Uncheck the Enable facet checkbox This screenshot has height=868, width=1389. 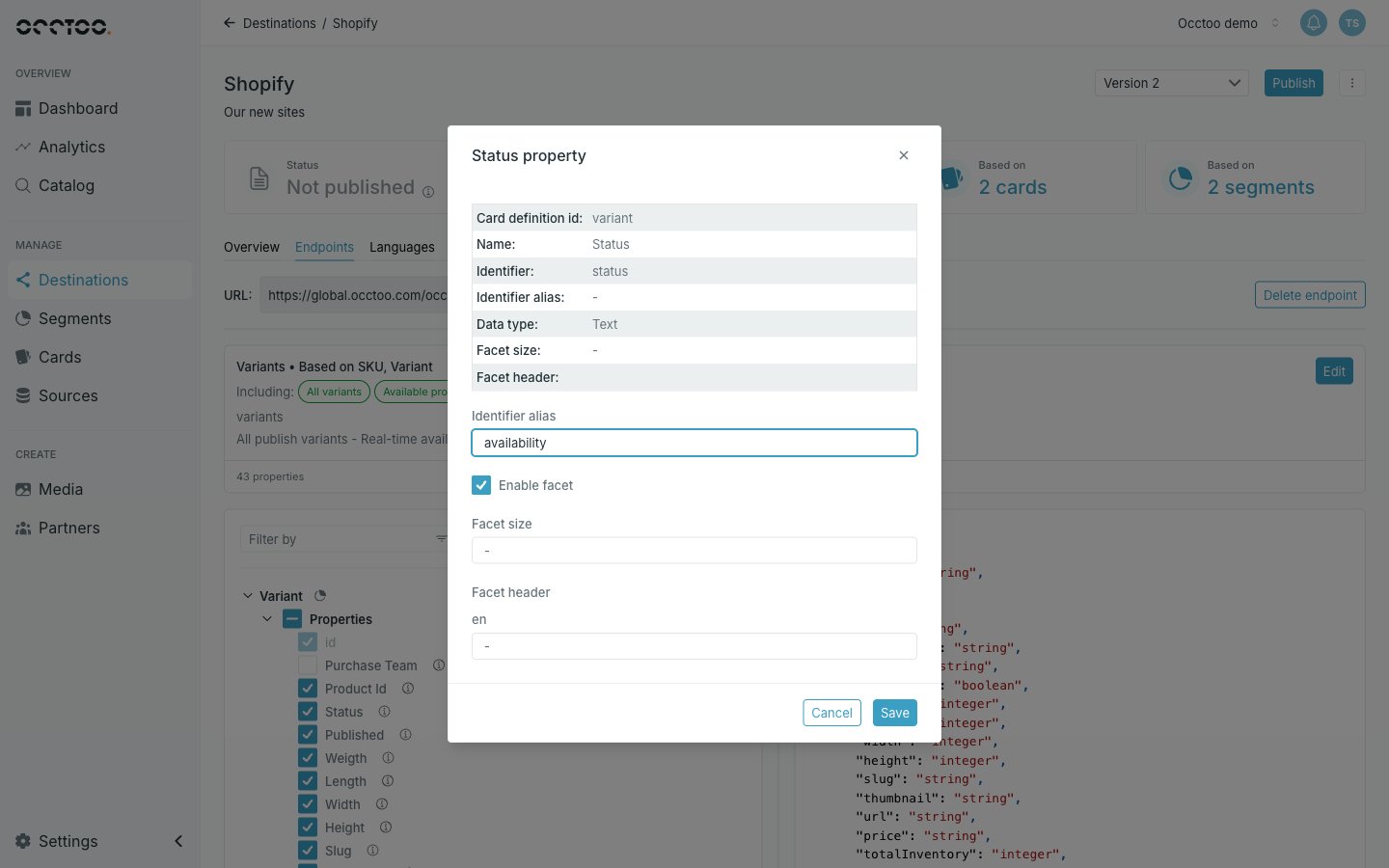pyautogui.click(x=481, y=485)
